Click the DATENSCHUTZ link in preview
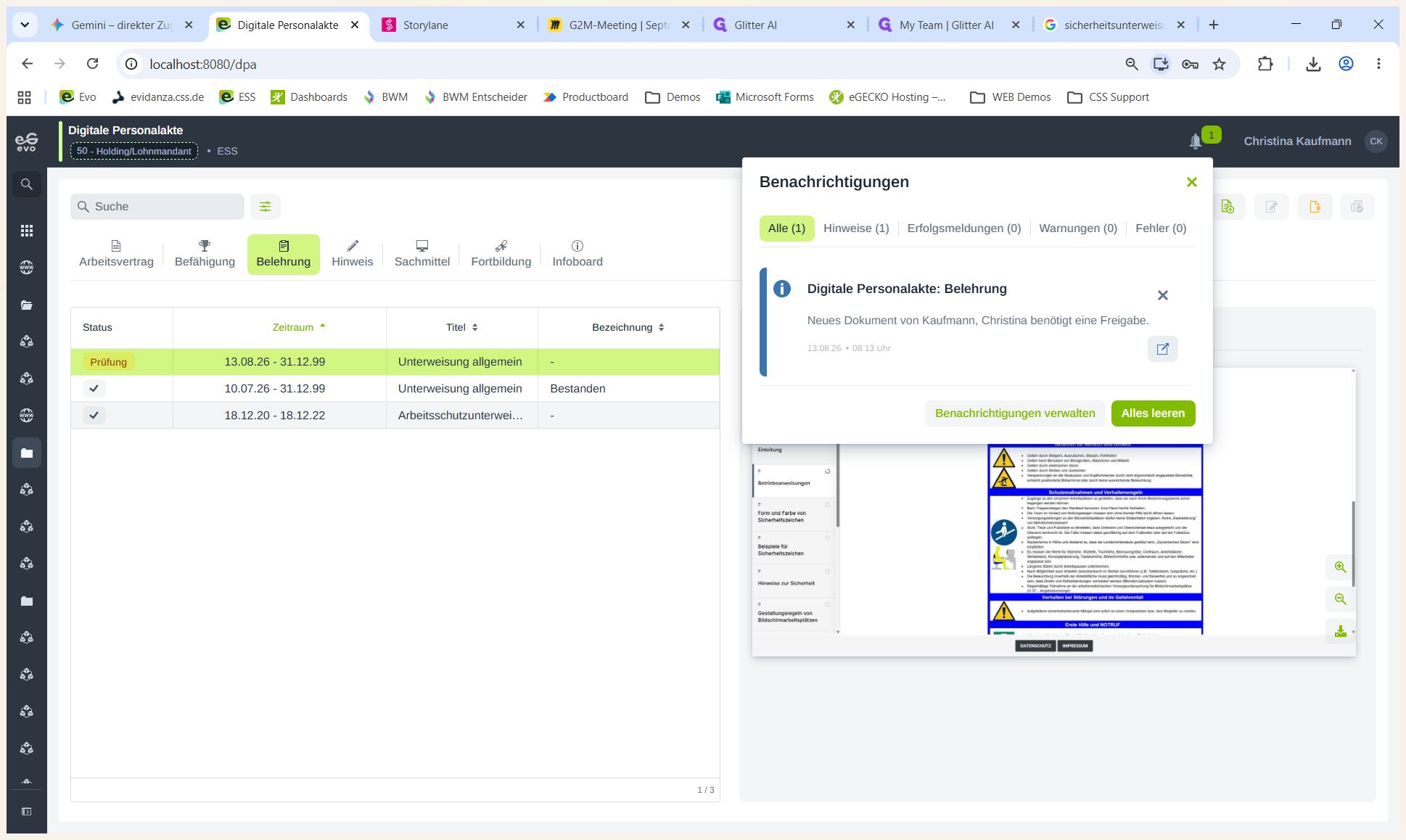The image size is (1406, 840). 1035,646
